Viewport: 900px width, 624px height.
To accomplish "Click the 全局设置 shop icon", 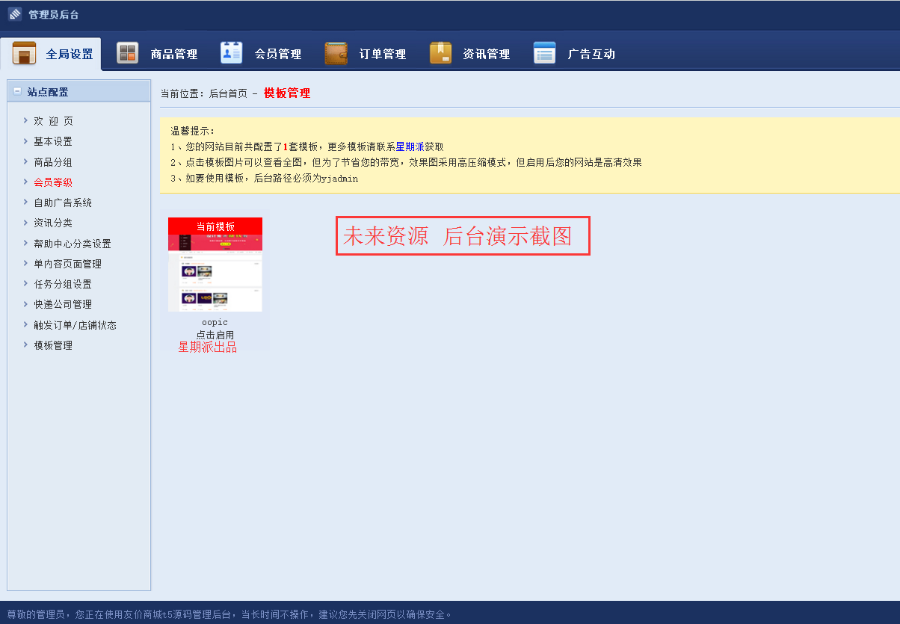I will (x=24, y=53).
